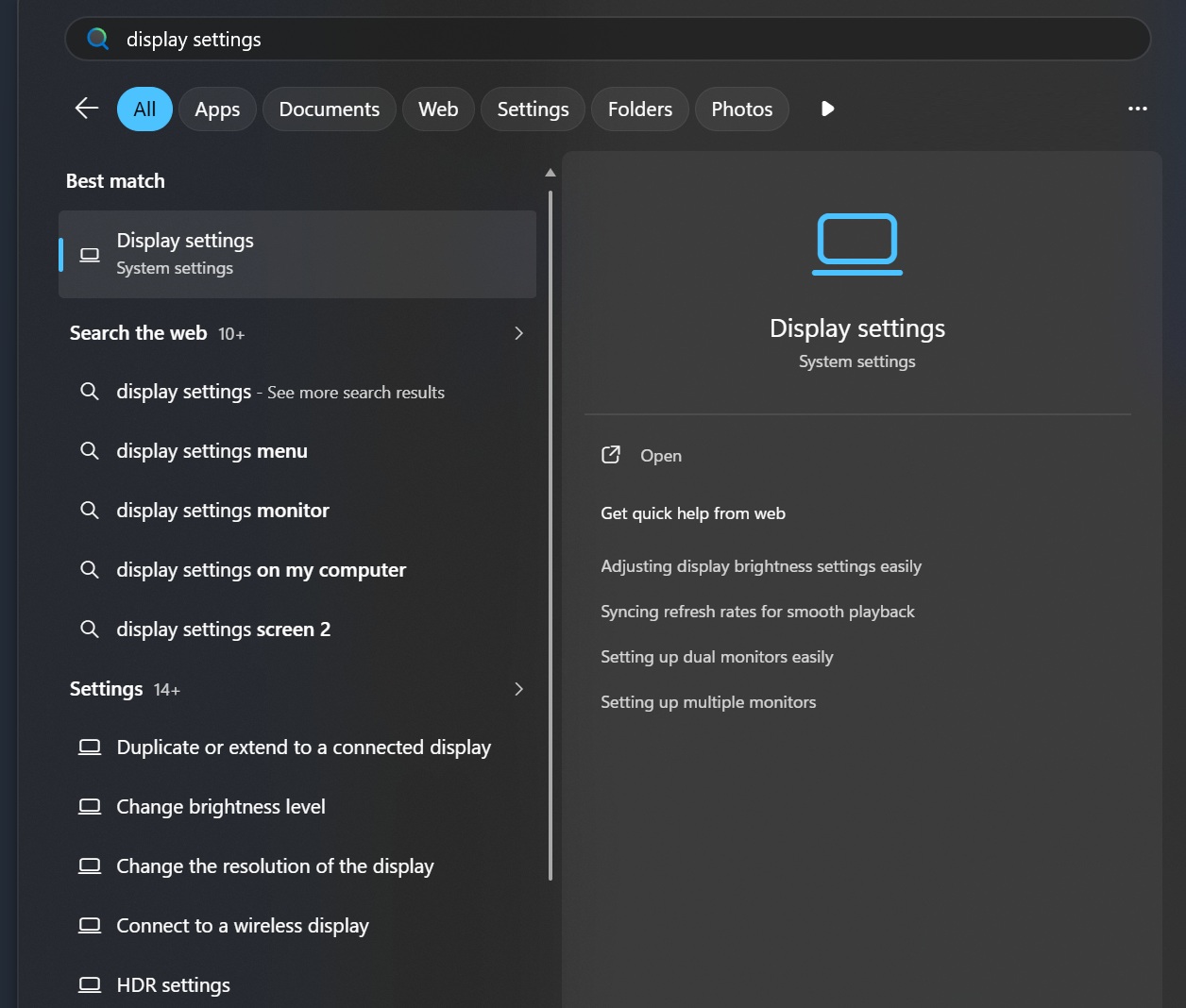The image size is (1186, 1008).
Task: Click the magnifier icon next to 'display settings monitor'
Action: point(90,511)
